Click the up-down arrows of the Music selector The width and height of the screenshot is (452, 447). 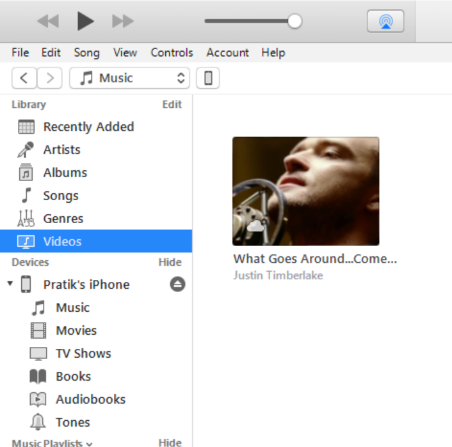181,78
